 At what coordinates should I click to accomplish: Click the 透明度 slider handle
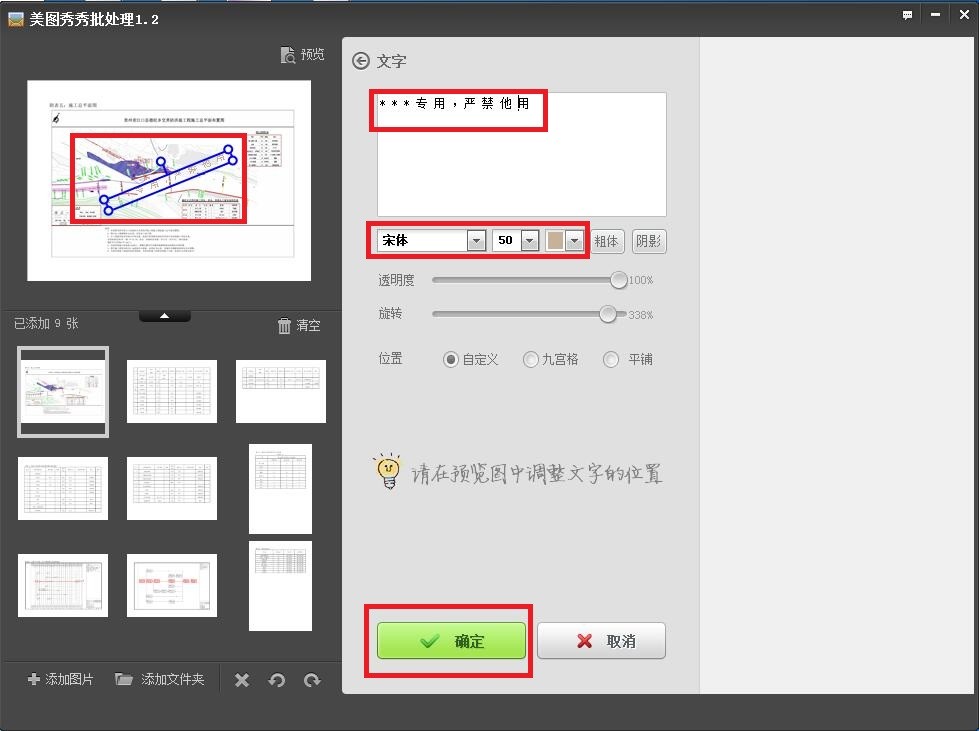click(x=619, y=280)
